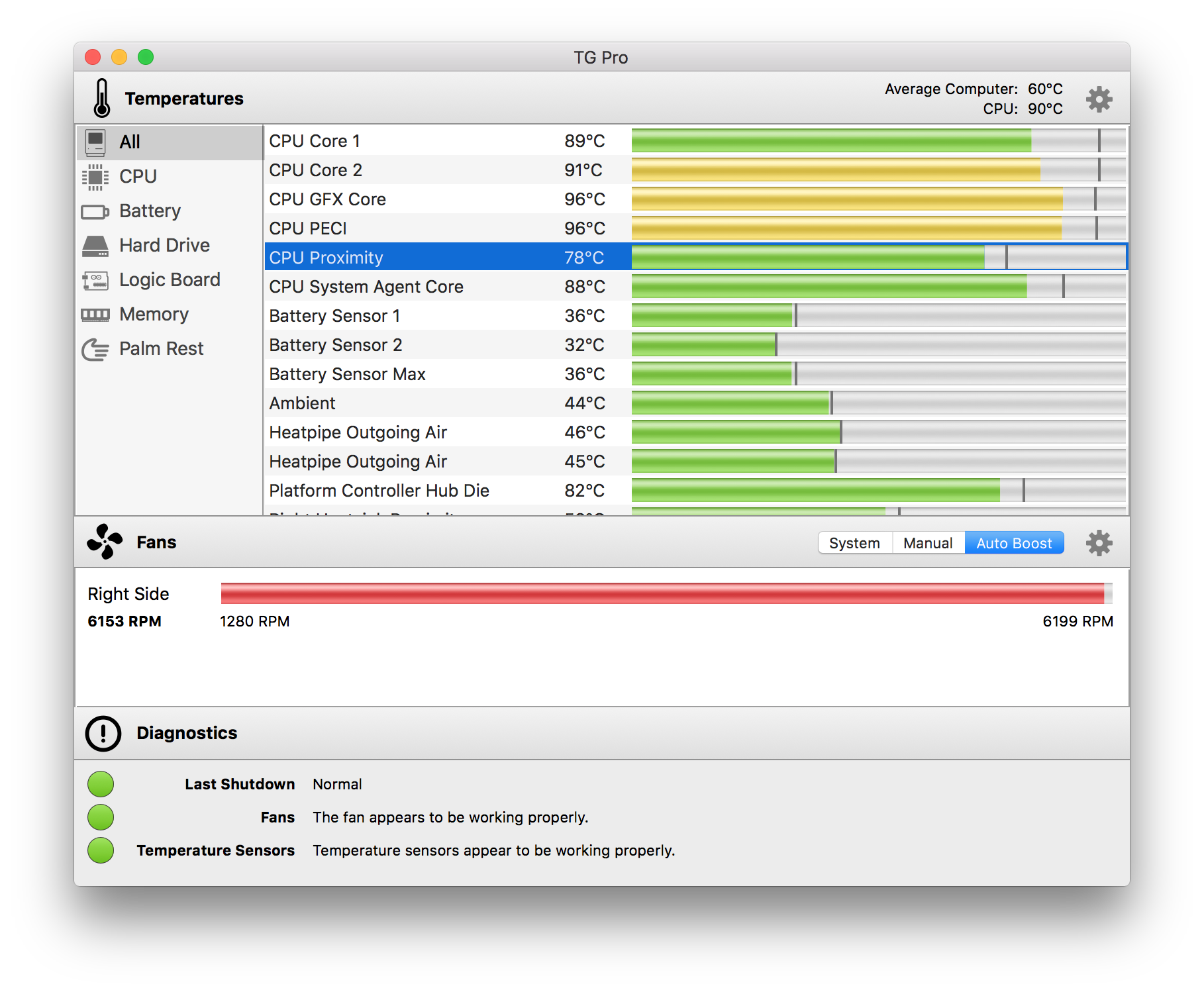This screenshot has height=992, width=1204.
Task: Select the All computer icon
Action: pyautogui.click(x=95, y=142)
